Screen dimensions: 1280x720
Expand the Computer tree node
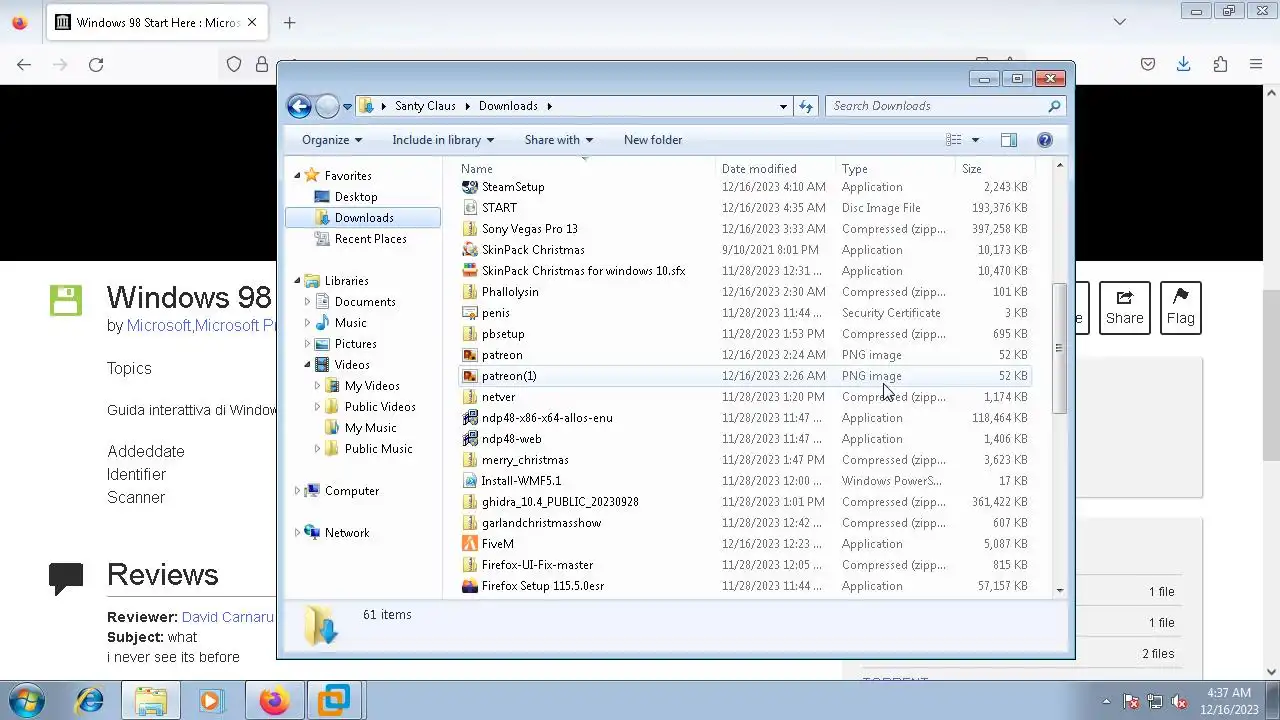[x=297, y=491]
